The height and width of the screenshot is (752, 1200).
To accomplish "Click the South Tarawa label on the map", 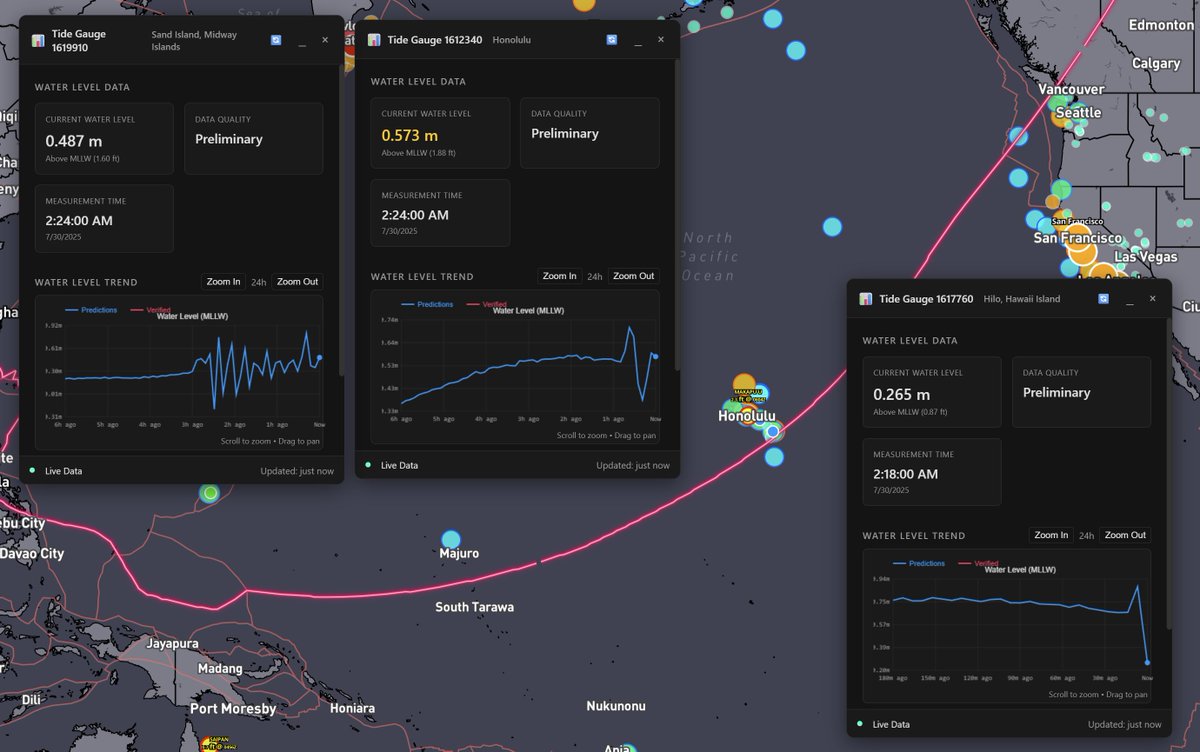I will coord(475,607).
